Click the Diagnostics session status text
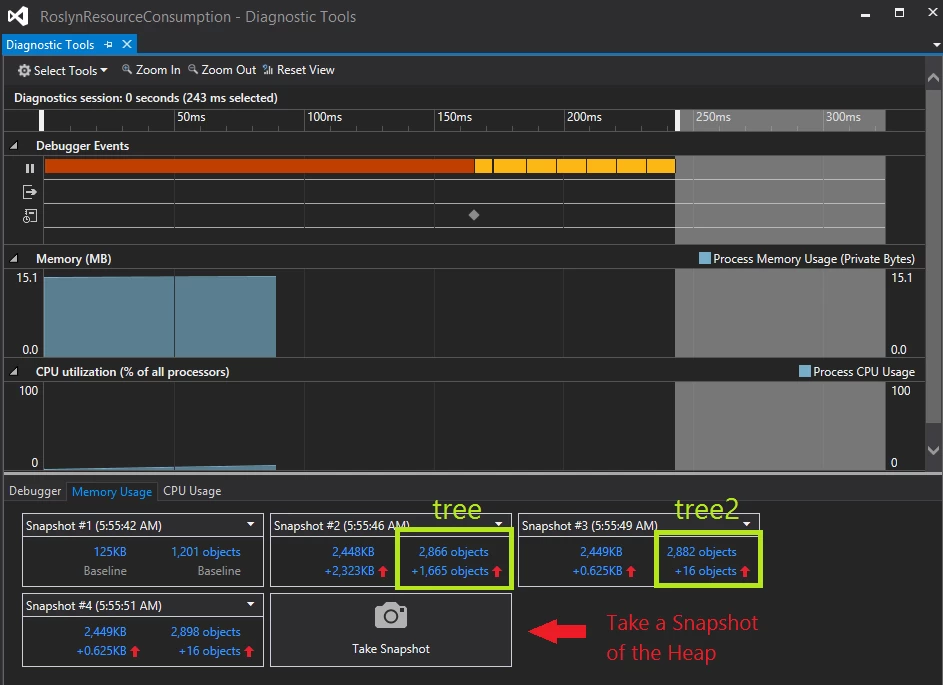 coord(146,97)
